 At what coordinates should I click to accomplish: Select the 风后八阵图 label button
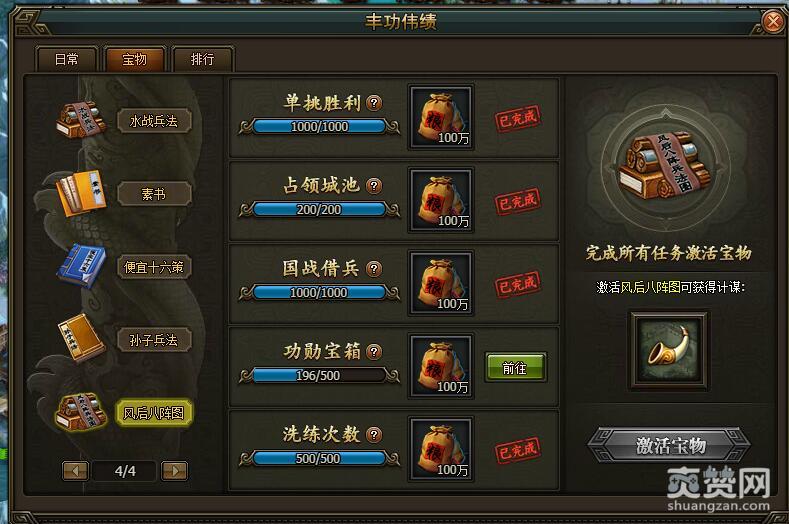point(153,413)
